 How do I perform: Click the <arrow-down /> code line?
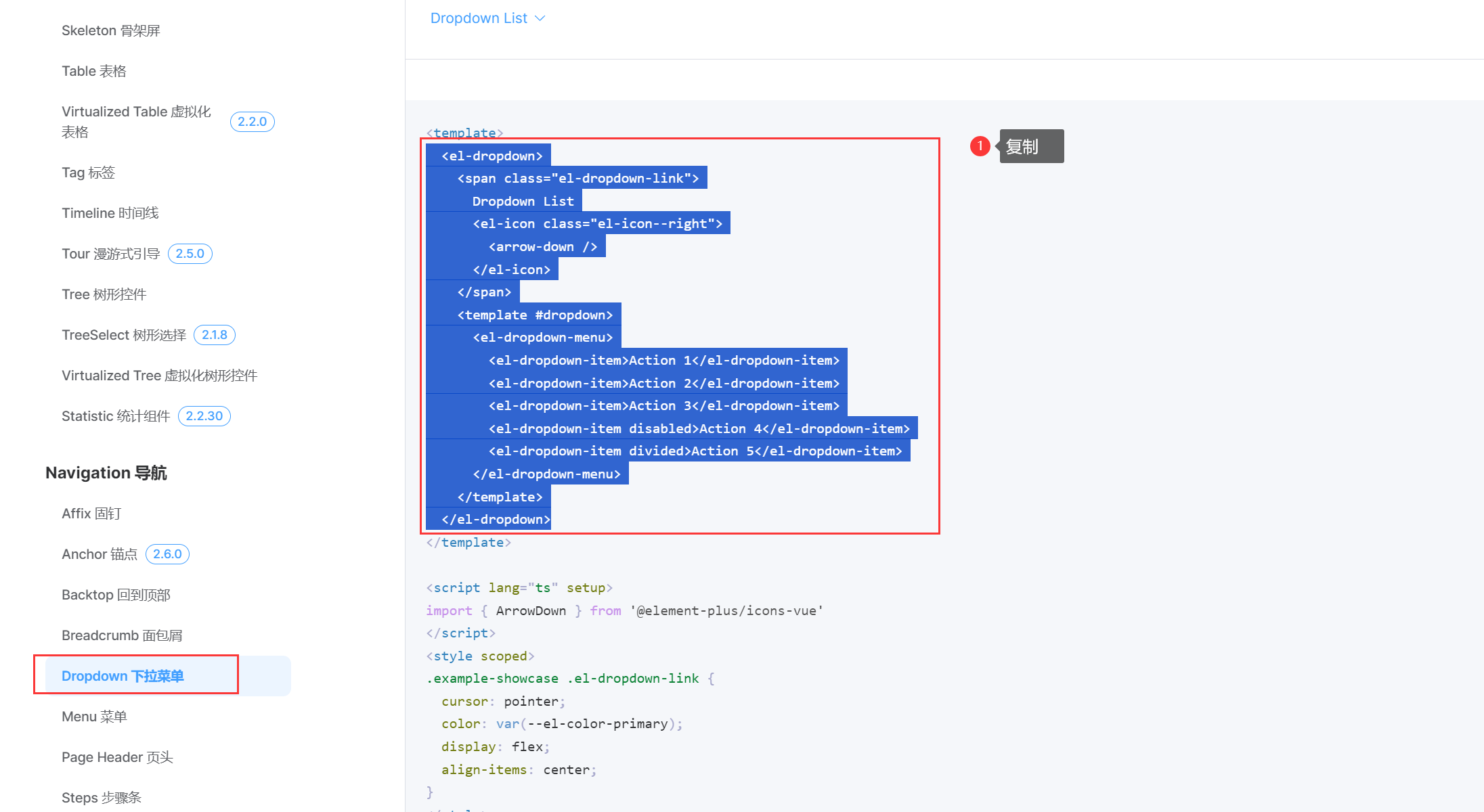click(x=543, y=246)
